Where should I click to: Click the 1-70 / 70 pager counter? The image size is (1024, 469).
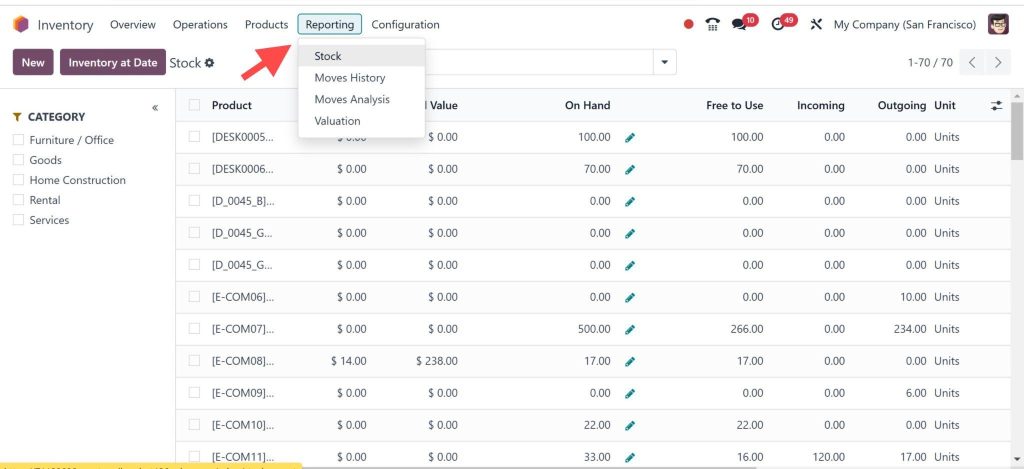[930, 63]
